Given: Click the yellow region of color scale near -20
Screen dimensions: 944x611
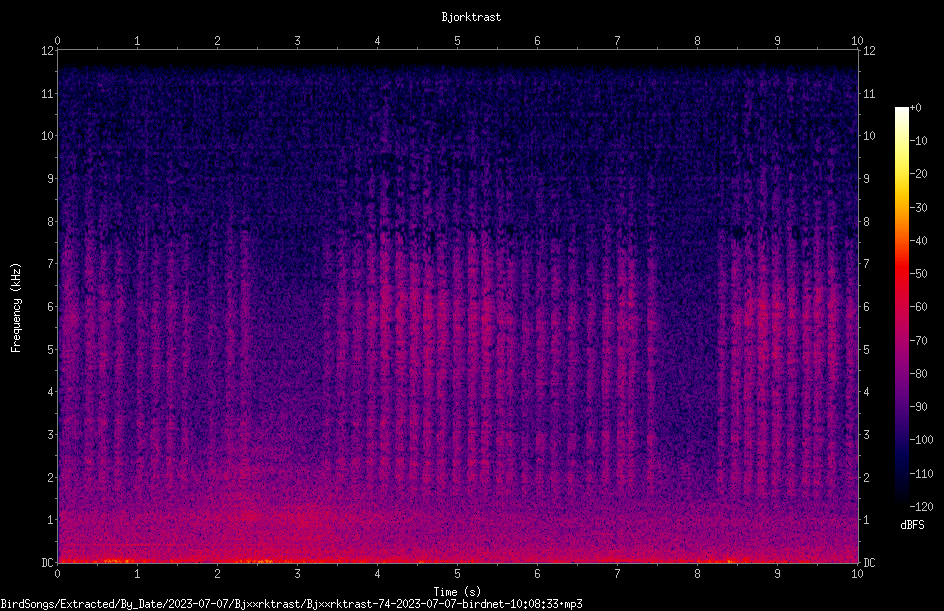Looking at the screenshot, I should click(x=901, y=174).
